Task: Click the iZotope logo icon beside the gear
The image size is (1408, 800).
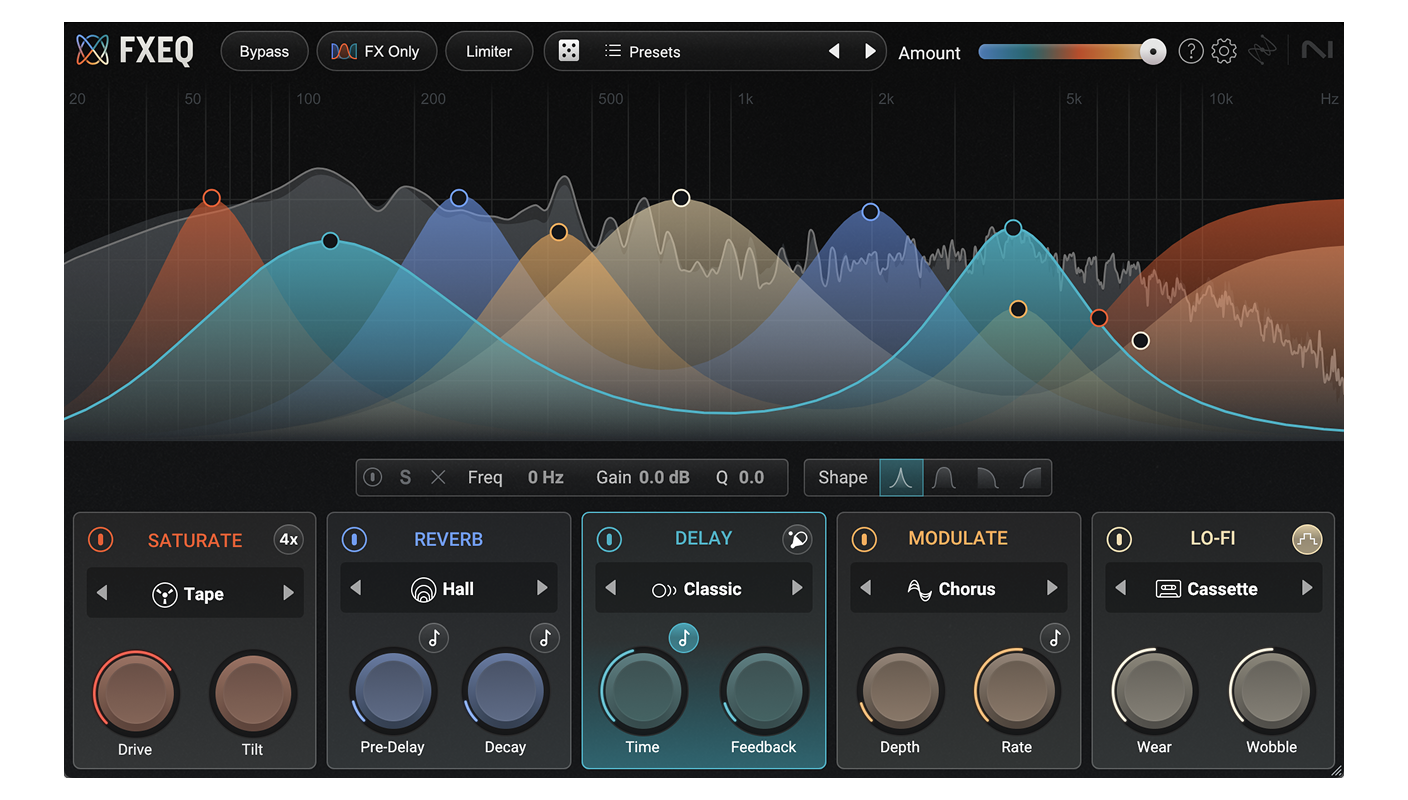Action: click(1262, 51)
